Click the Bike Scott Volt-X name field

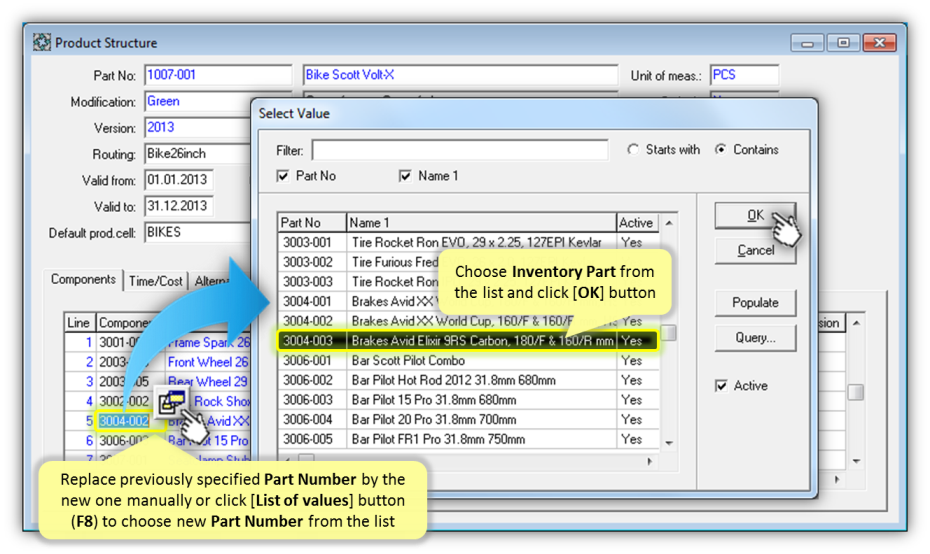pos(460,75)
